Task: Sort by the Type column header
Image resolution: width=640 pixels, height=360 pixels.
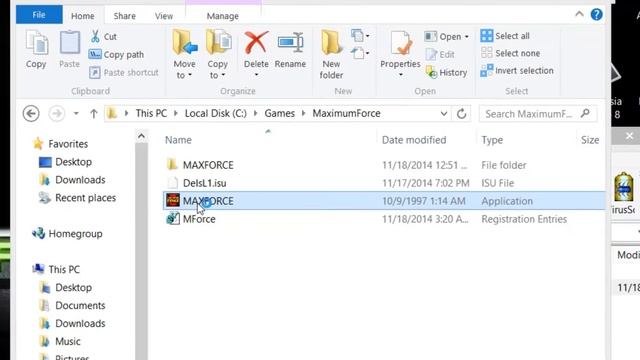Action: click(492, 140)
